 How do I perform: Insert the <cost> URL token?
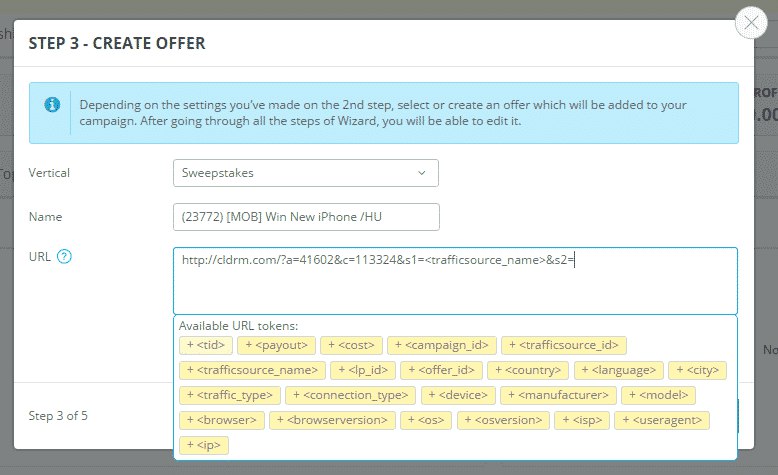[351, 345]
